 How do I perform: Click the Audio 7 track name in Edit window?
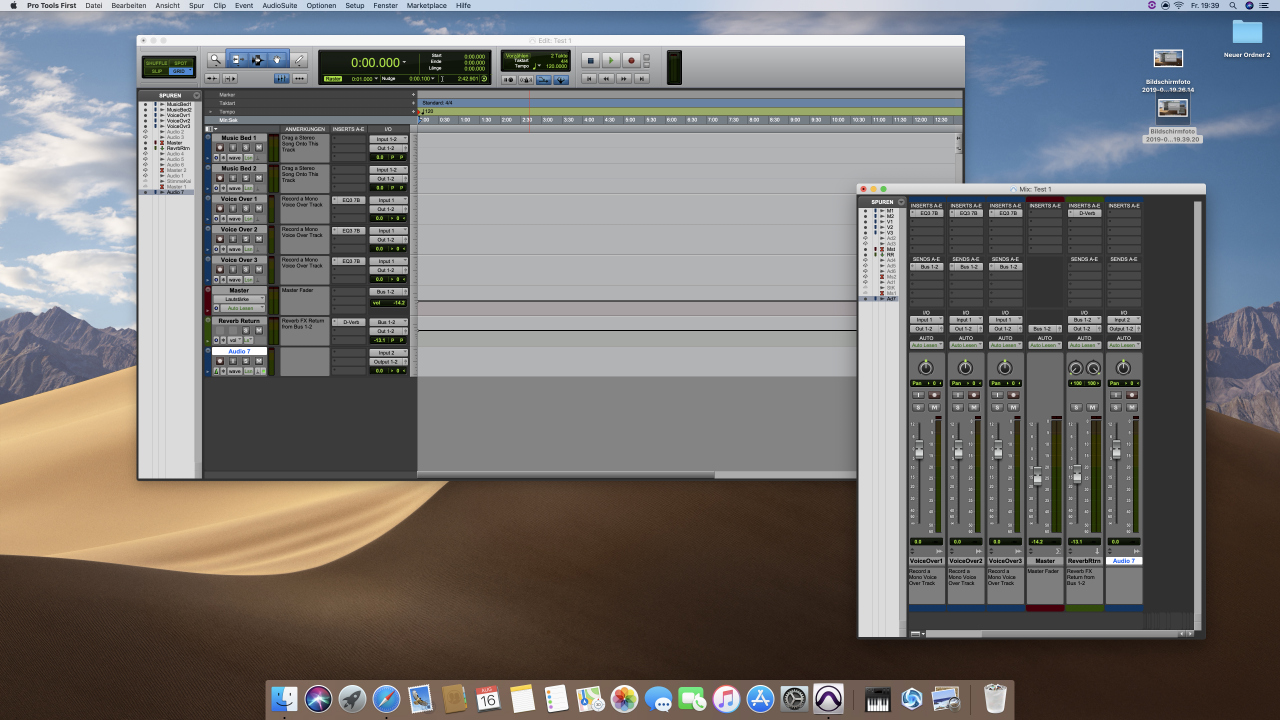[x=239, y=351]
